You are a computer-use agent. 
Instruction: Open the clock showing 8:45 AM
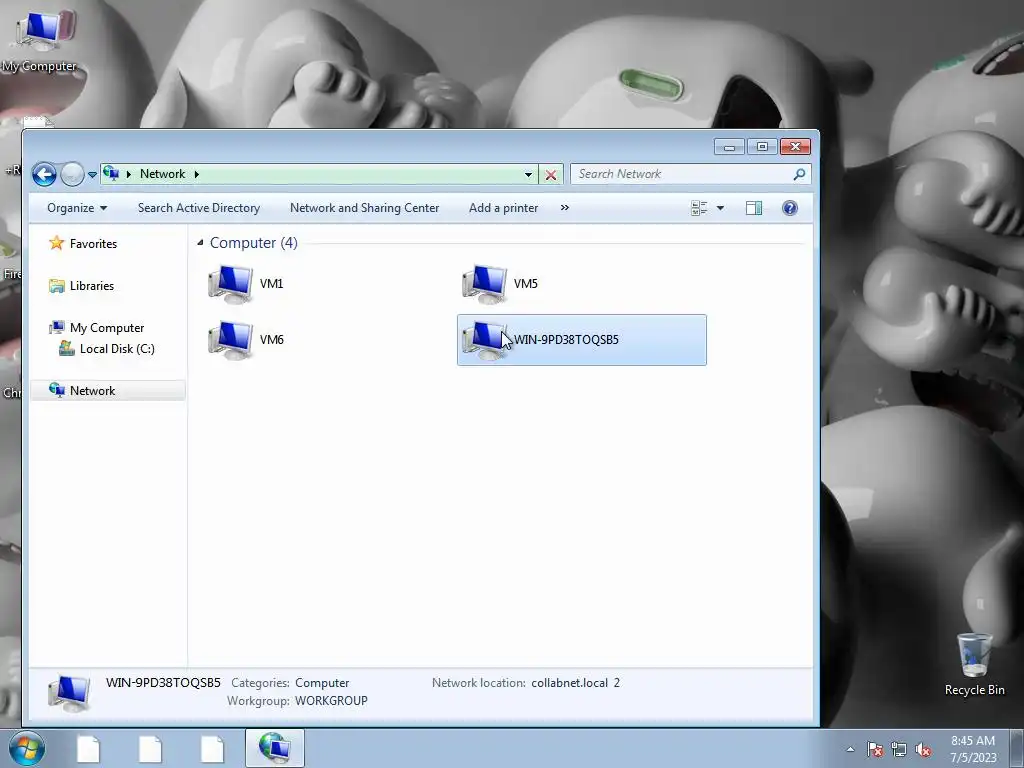pyautogui.click(x=973, y=749)
